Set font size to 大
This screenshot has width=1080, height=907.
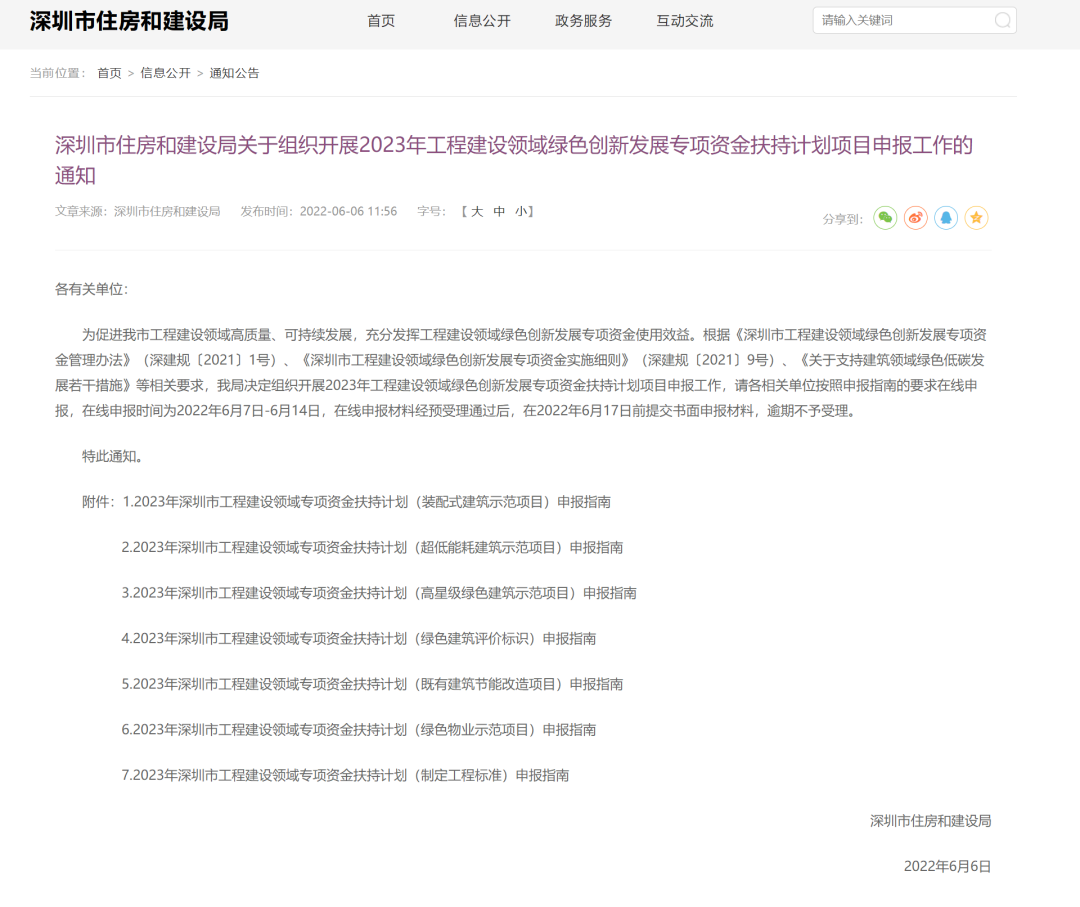click(x=477, y=212)
